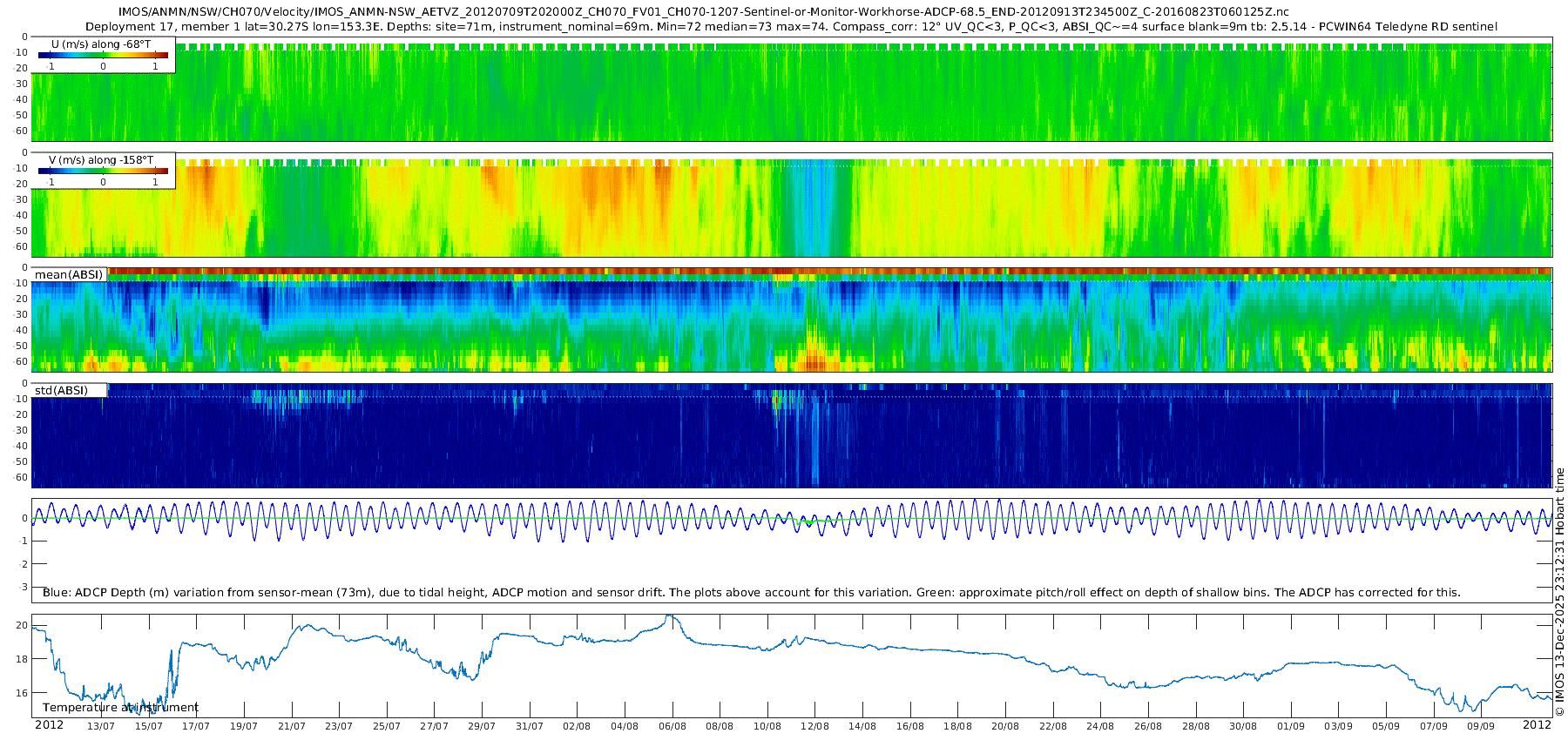Click the 09/09 date tick label

tap(1481, 726)
